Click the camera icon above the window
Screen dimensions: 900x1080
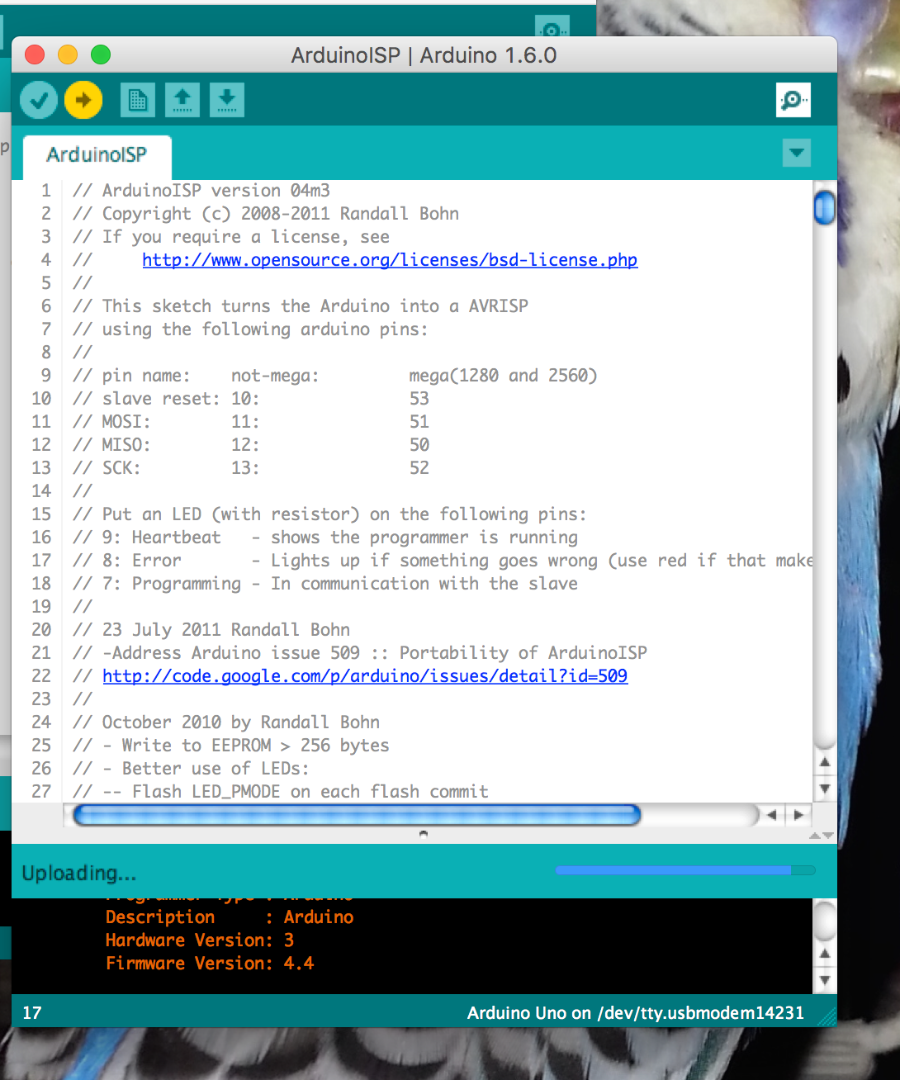coord(552,27)
